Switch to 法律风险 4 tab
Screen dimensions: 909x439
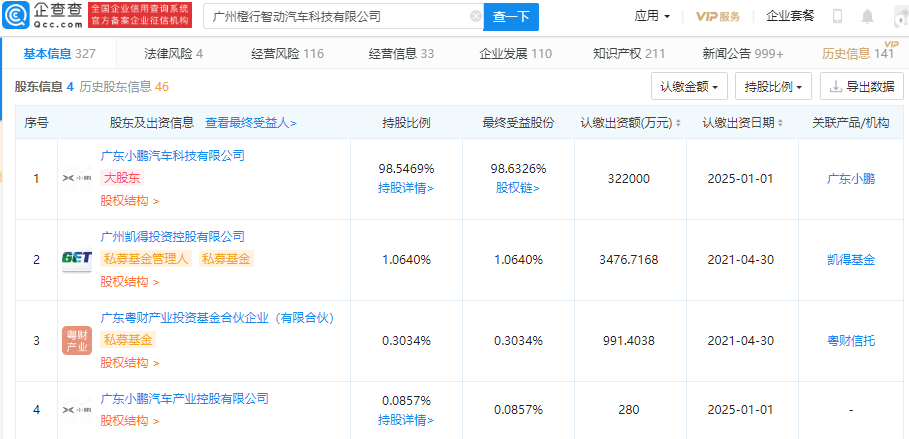[x=173, y=54]
